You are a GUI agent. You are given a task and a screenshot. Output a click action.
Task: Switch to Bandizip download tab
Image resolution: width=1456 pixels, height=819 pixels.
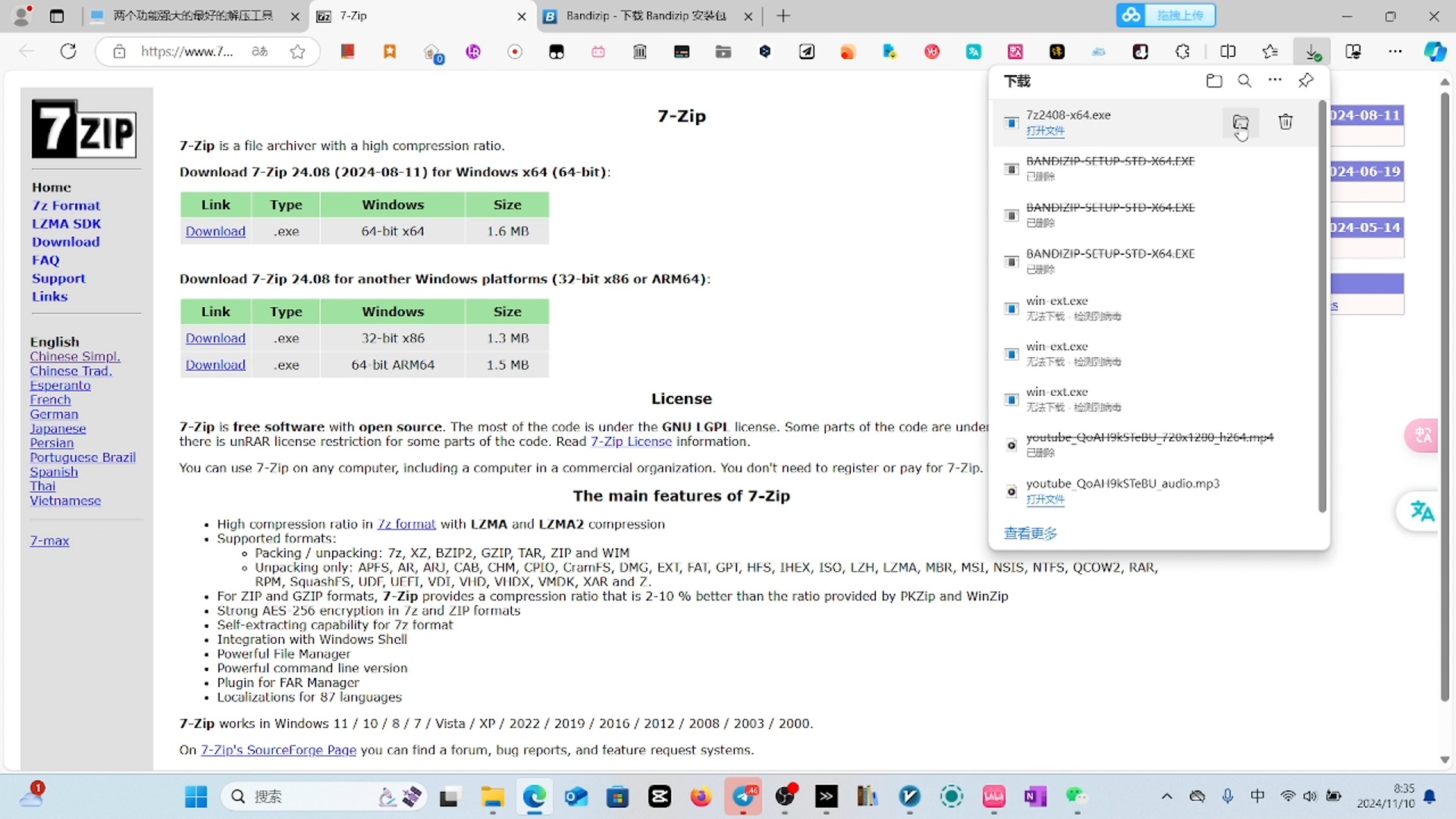click(x=647, y=16)
